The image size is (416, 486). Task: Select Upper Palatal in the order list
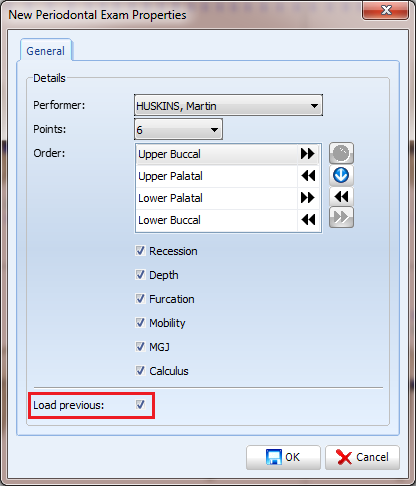tap(217, 176)
